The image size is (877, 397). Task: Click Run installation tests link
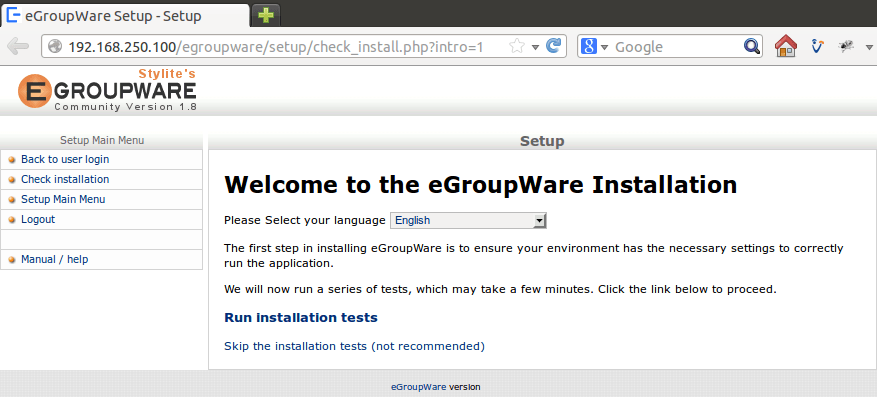coord(301,318)
